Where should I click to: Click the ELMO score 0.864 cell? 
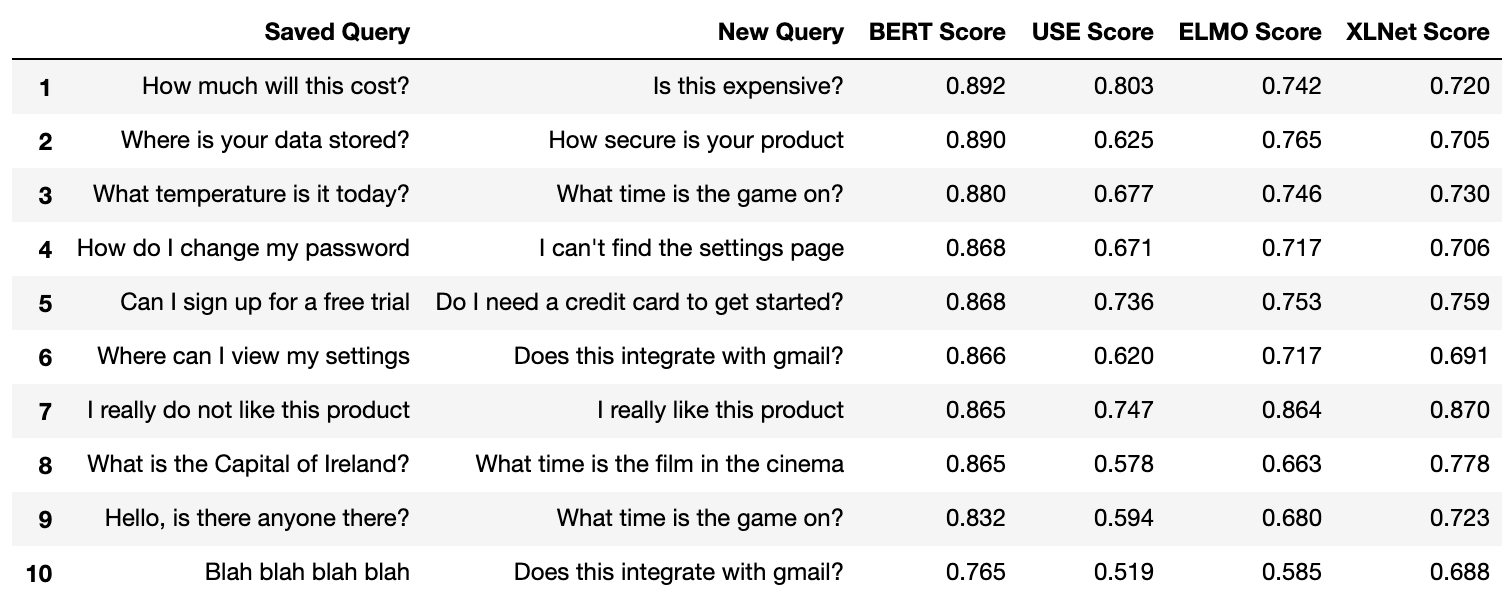point(1291,410)
